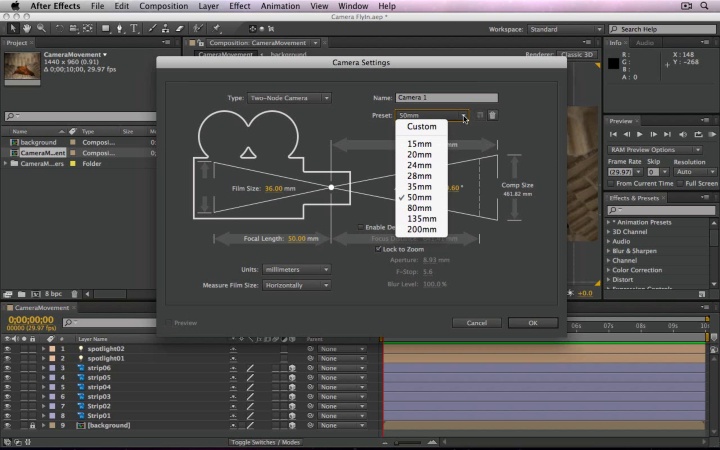Screen dimensions: 720x450
Task: Select the Clone Stamp tool
Action: click(165, 28)
